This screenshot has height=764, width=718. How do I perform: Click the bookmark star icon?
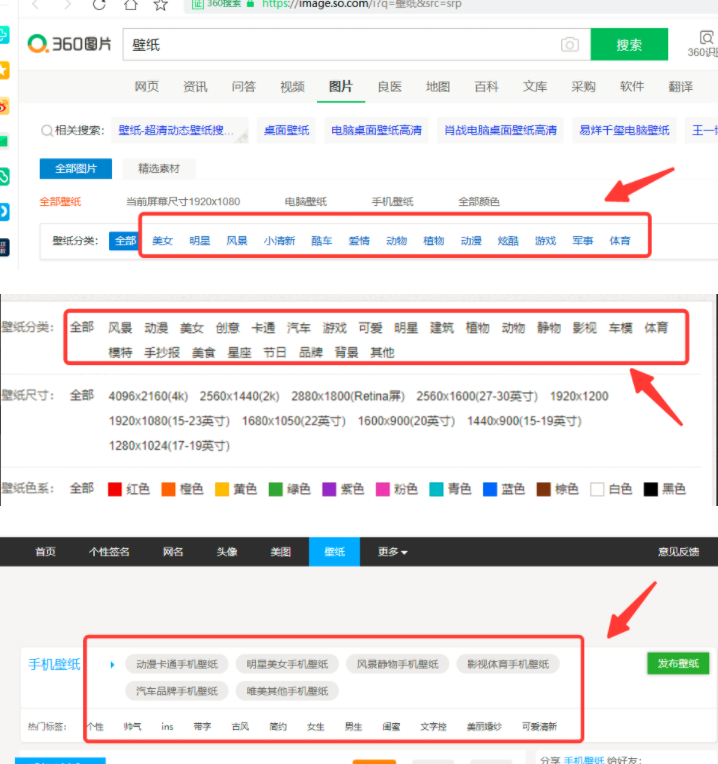tap(160, 5)
